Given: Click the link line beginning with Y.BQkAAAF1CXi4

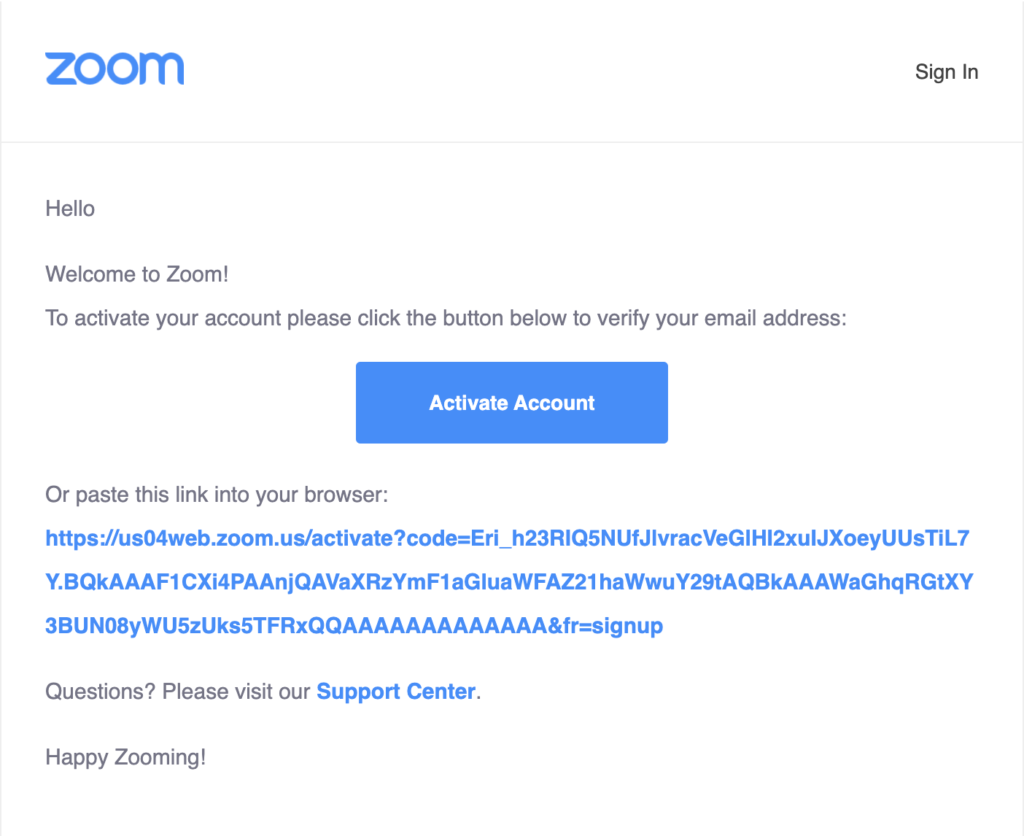Looking at the screenshot, I should tap(509, 582).
